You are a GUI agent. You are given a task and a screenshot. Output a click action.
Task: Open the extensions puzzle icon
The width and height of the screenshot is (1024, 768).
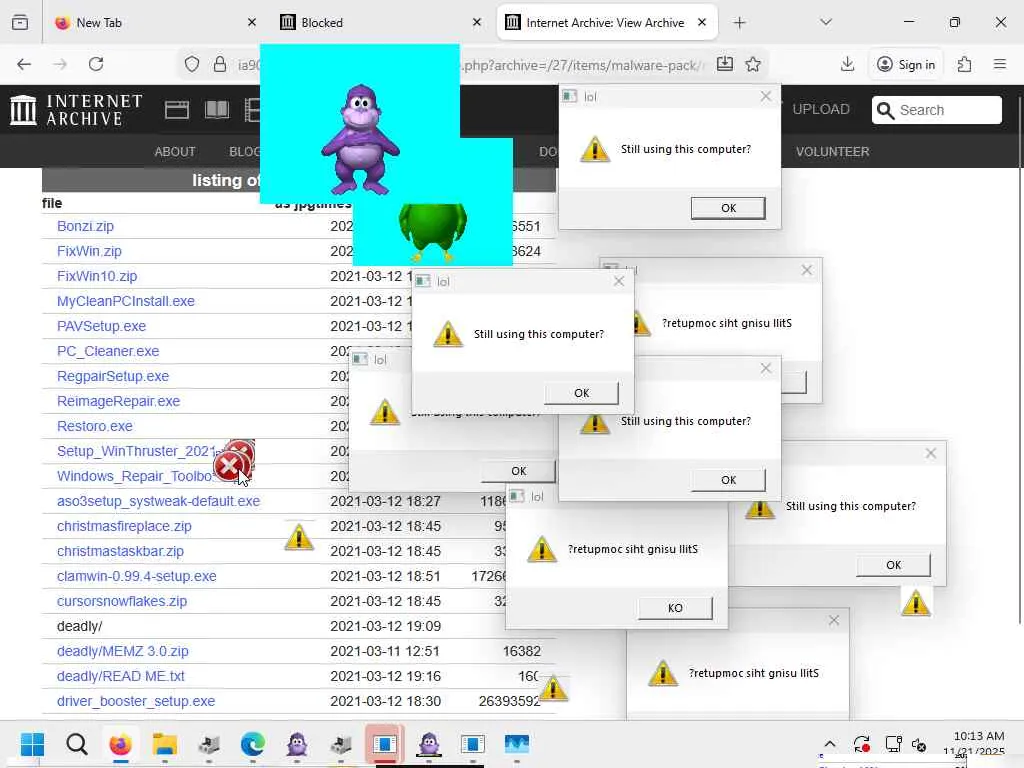coord(964,64)
